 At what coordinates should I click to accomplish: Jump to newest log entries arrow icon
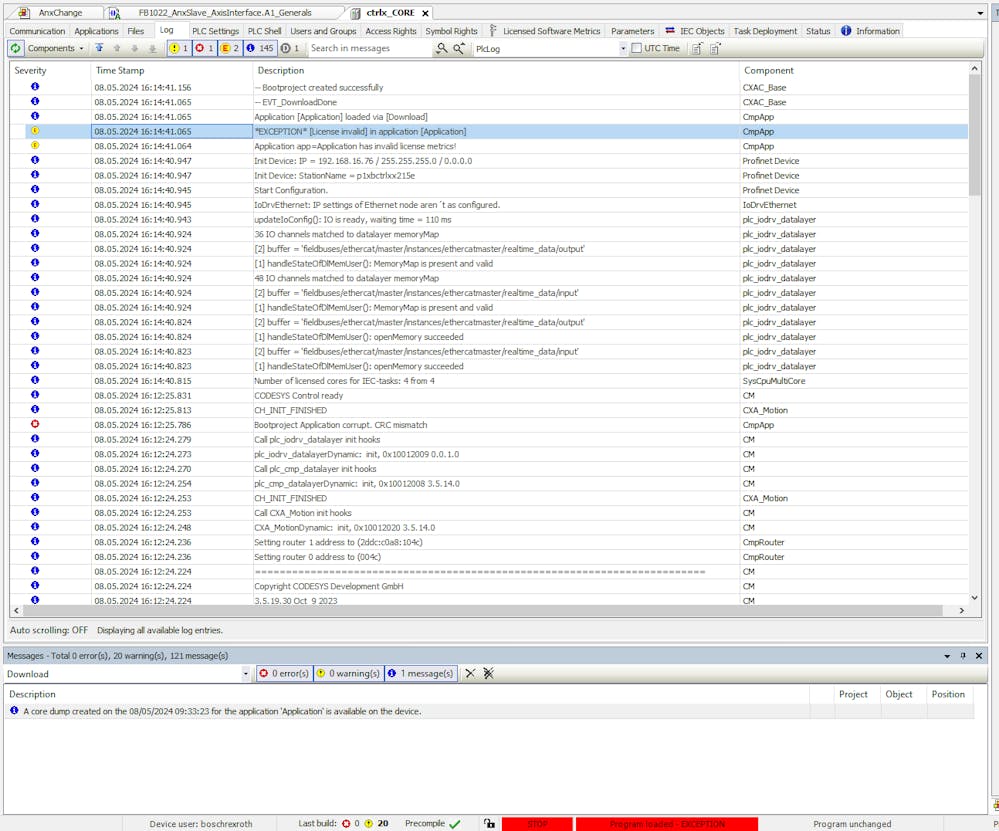(x=100, y=48)
